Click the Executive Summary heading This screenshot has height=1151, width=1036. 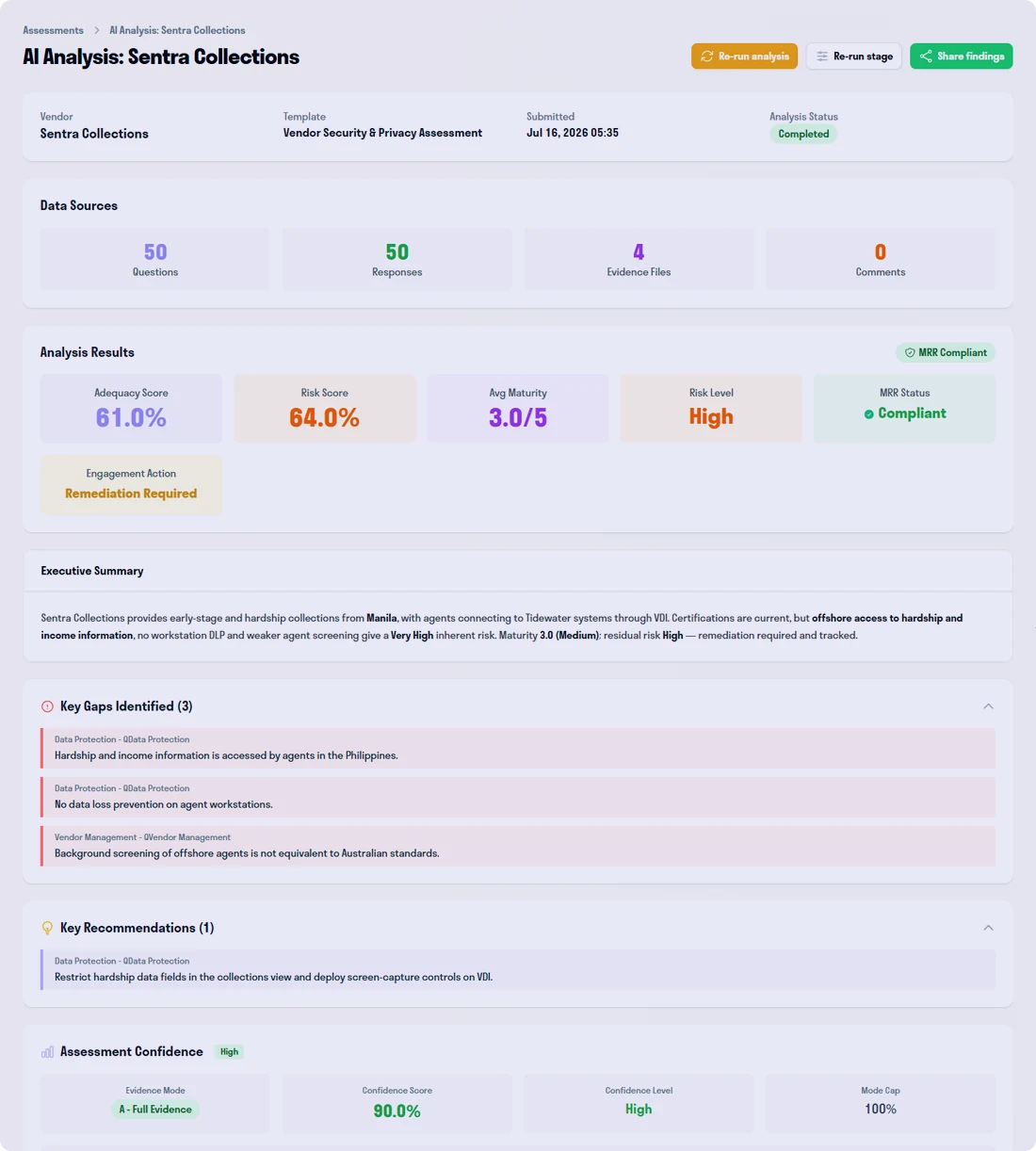92,571
